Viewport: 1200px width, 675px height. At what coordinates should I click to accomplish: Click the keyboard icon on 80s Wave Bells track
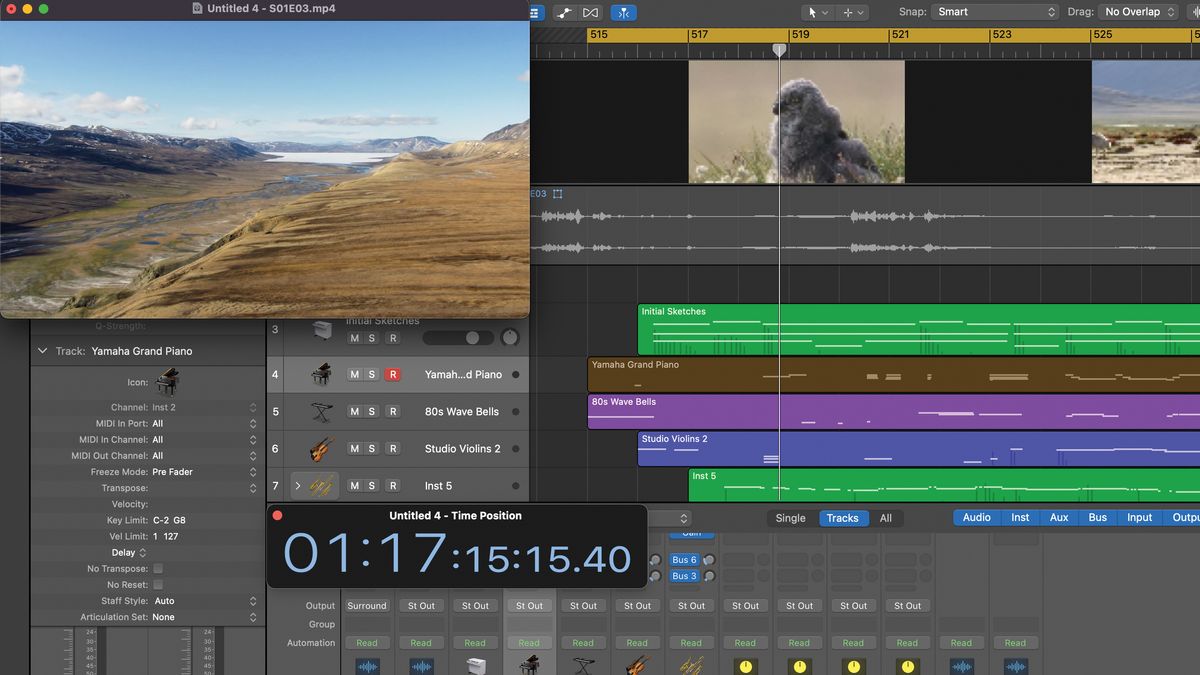[322, 411]
